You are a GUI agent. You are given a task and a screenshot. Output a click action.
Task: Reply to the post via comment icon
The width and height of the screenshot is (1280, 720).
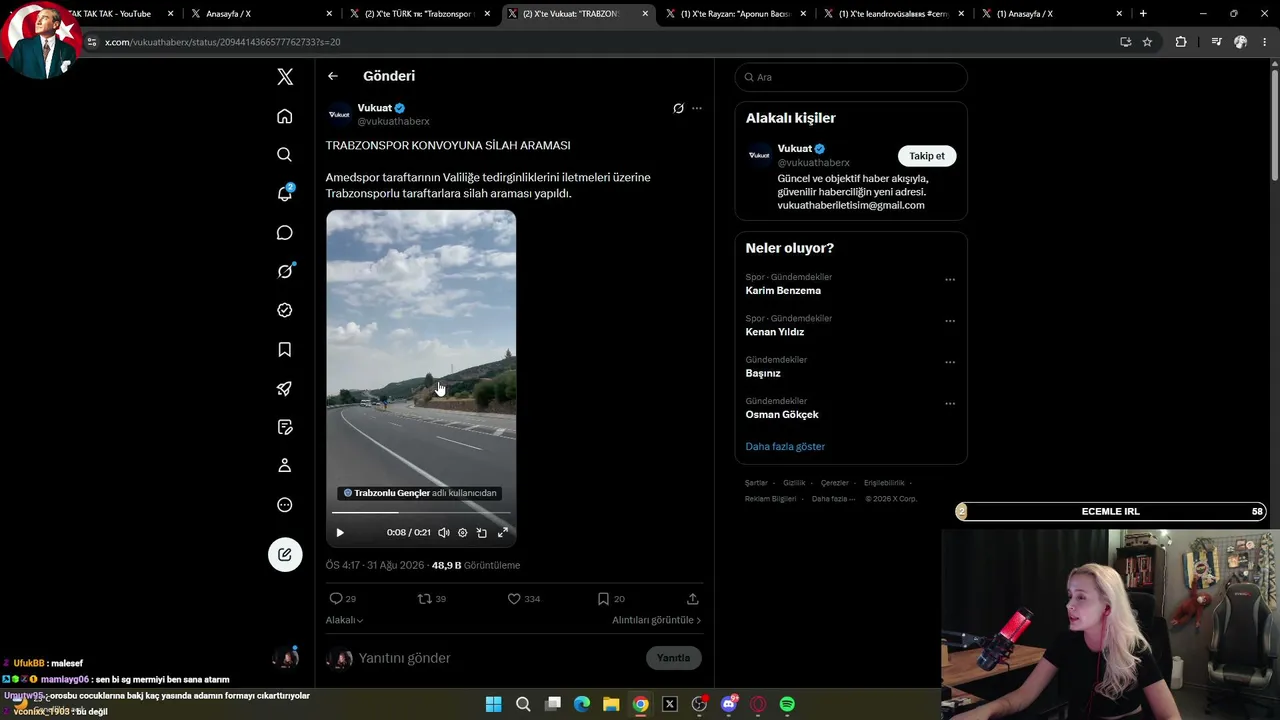336,599
